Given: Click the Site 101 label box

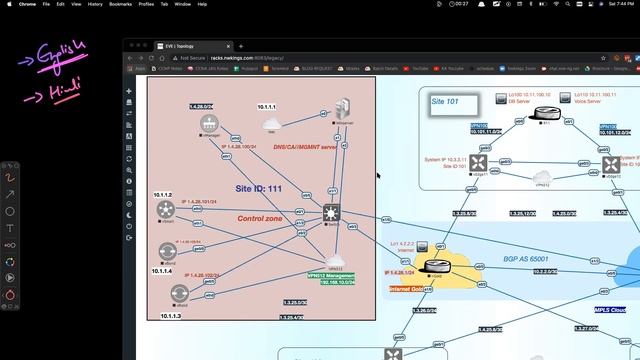Looking at the screenshot, I should (x=453, y=105).
